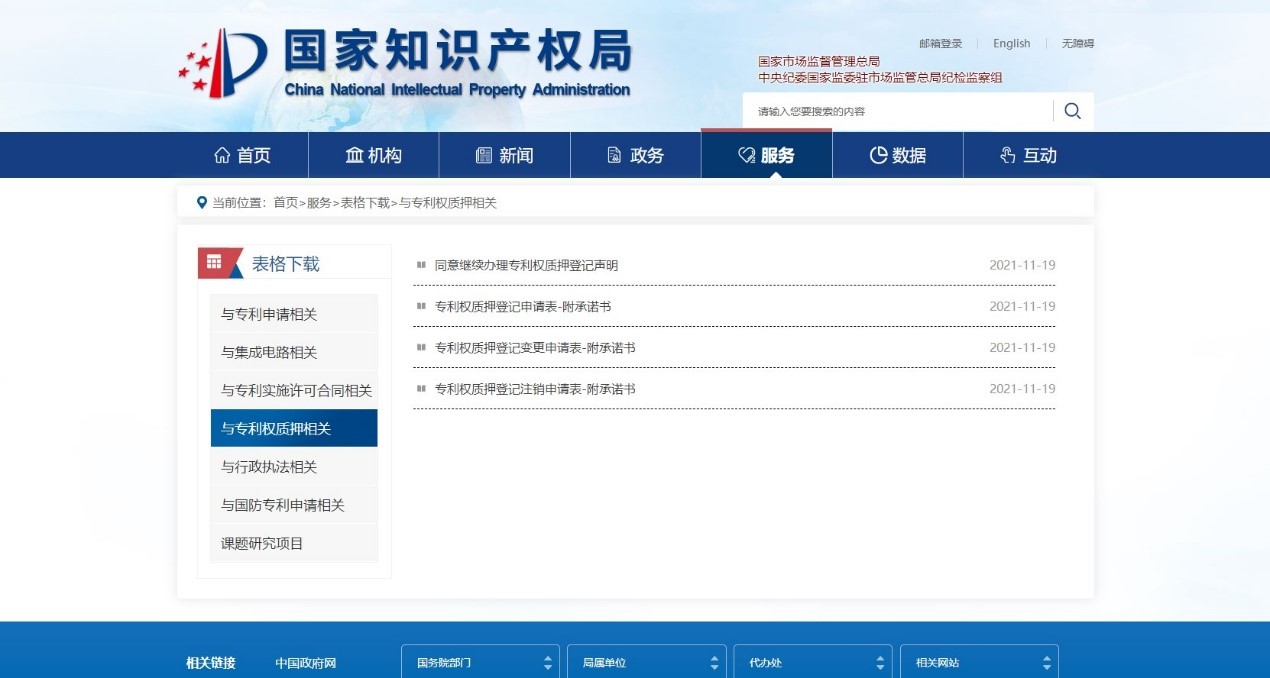Click date 2021-11-19 of 同意继续办理专利权质押登记声明 row
Image resolution: width=1270 pixels, height=678 pixels.
(1022, 265)
